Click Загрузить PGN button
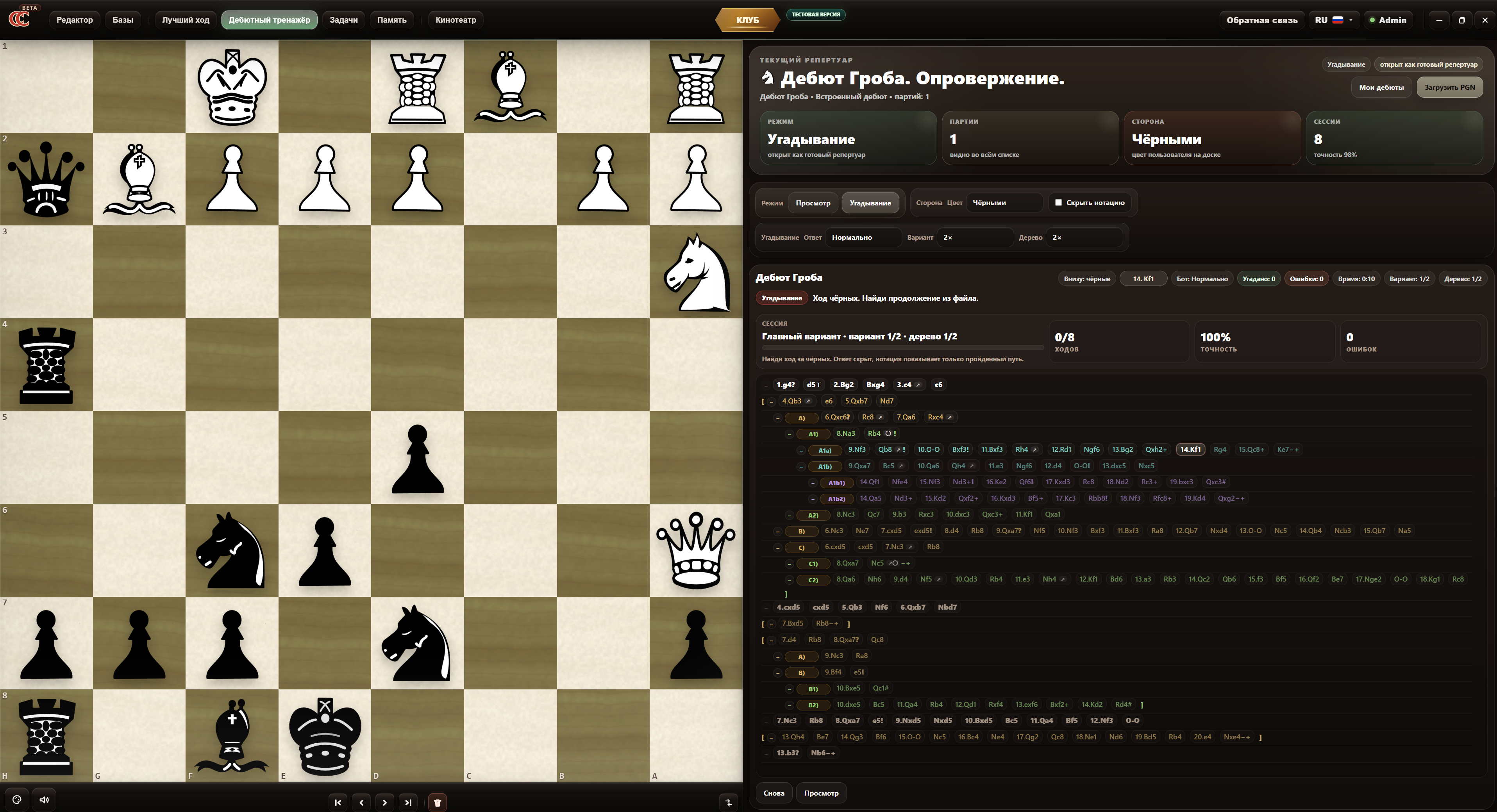The image size is (1497, 812). click(1449, 87)
